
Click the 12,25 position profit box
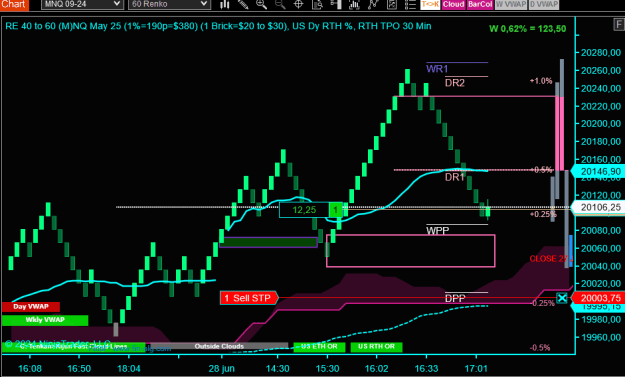(x=304, y=210)
